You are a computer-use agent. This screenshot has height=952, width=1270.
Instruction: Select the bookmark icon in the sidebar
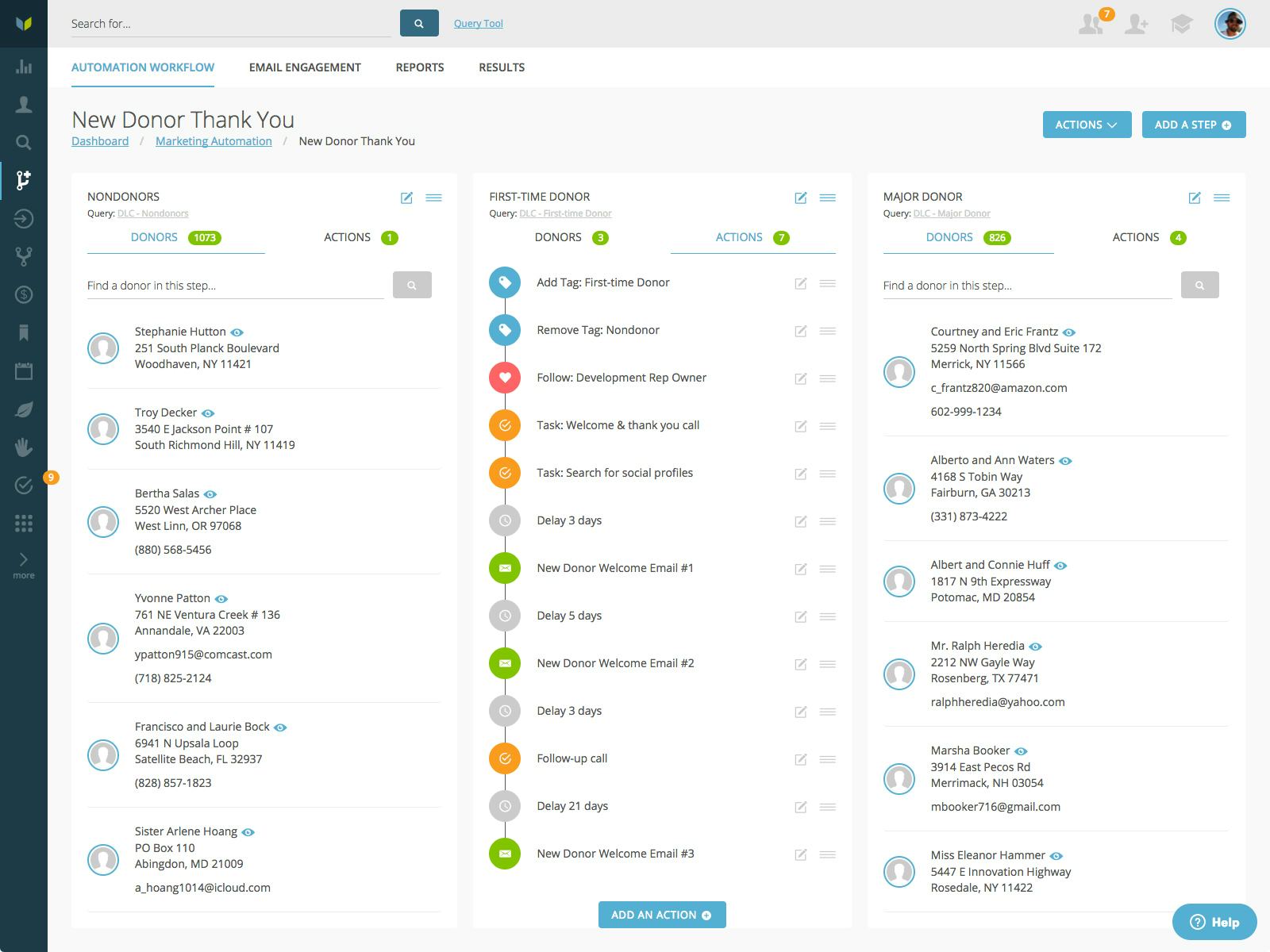click(x=24, y=332)
